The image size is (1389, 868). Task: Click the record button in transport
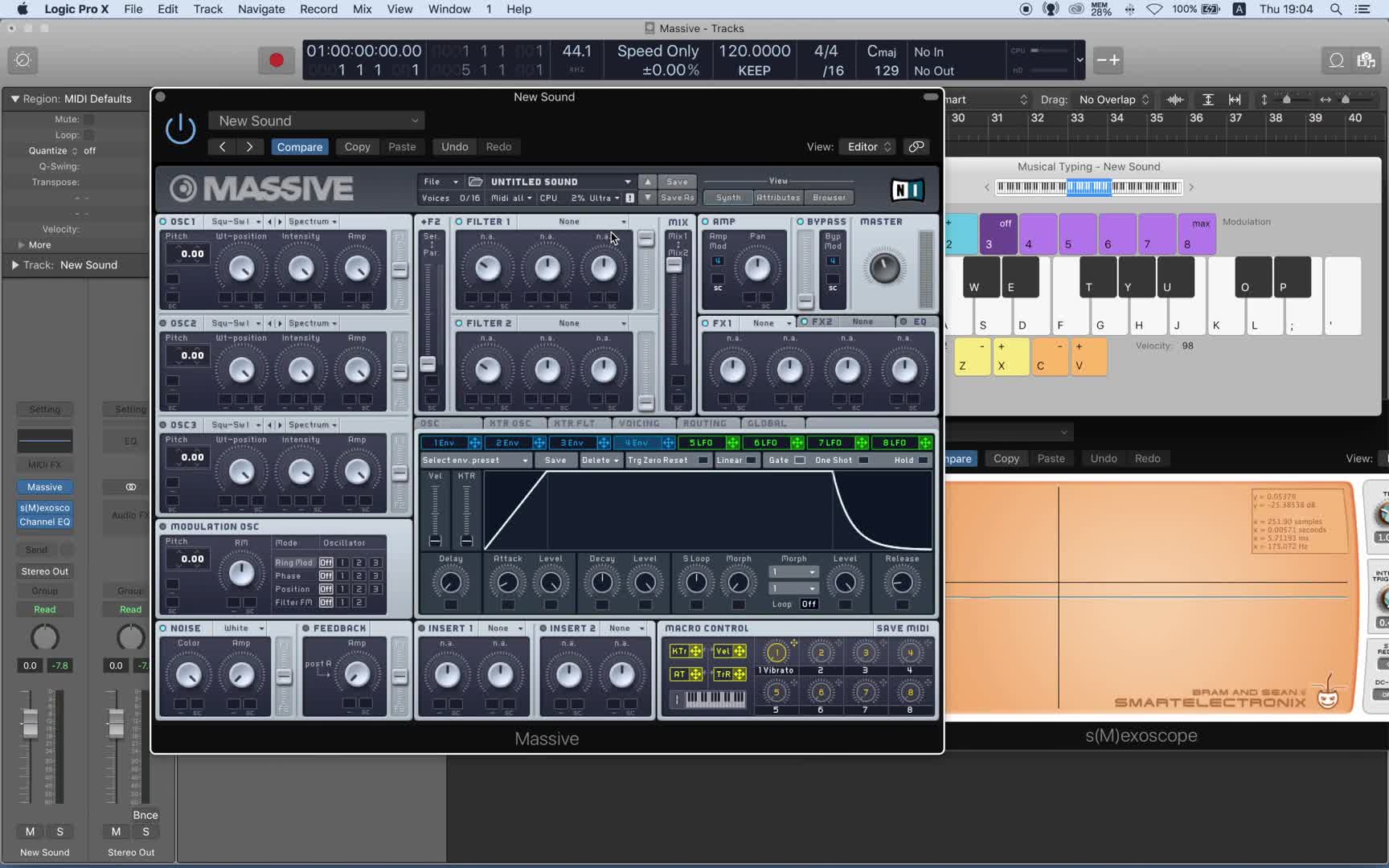[276, 60]
